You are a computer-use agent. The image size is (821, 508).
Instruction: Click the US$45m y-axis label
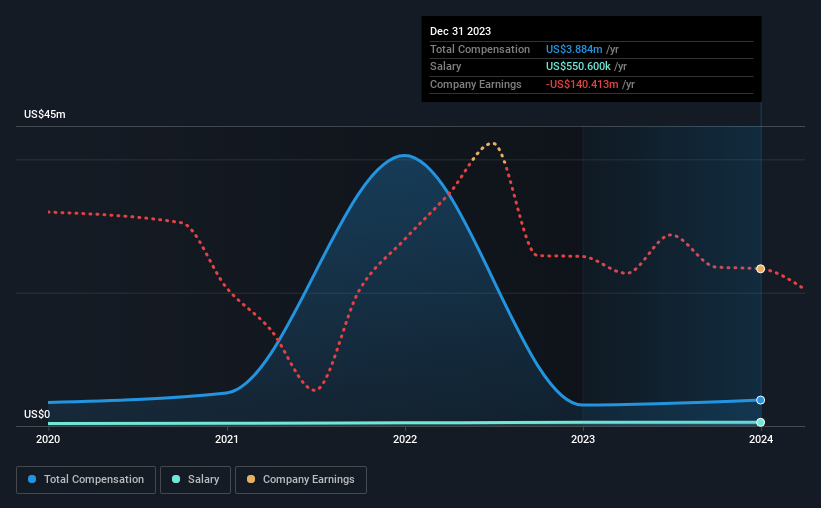[45, 114]
